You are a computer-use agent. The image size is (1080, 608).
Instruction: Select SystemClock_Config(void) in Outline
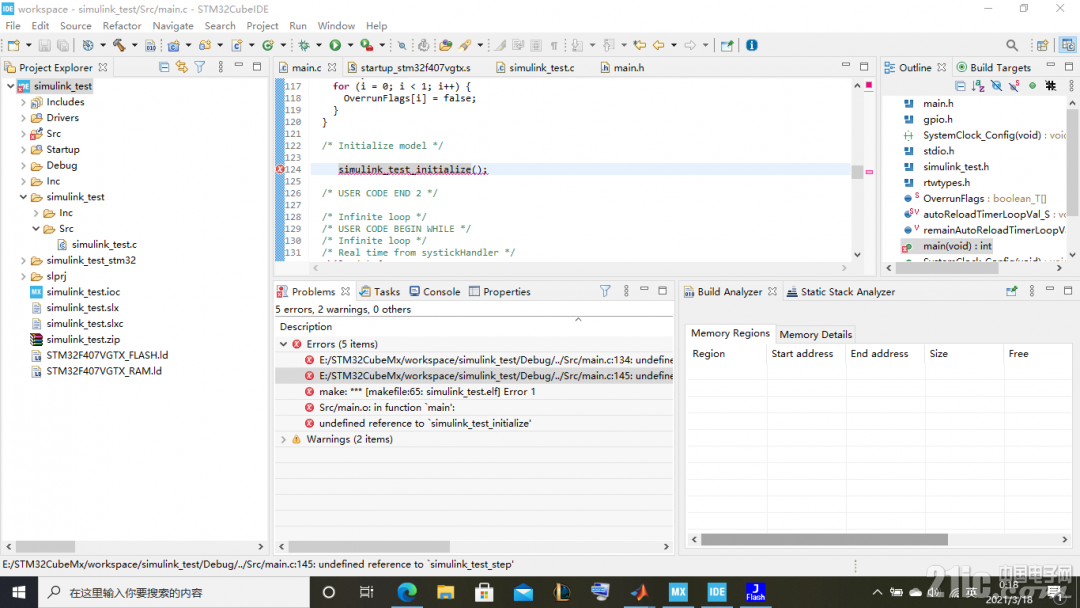coord(984,135)
